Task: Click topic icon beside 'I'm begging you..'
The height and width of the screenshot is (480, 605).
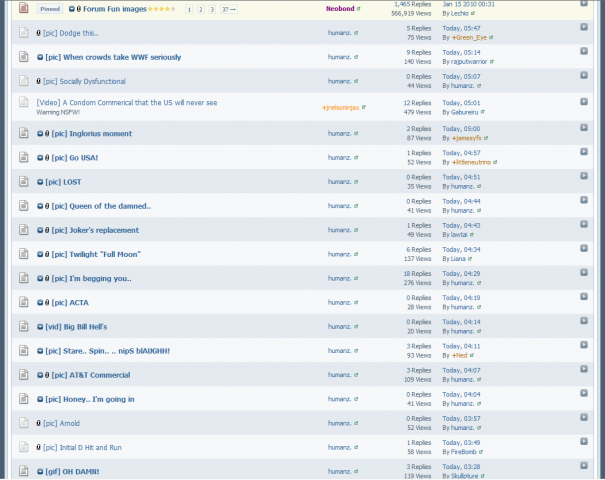Action: (x=24, y=278)
